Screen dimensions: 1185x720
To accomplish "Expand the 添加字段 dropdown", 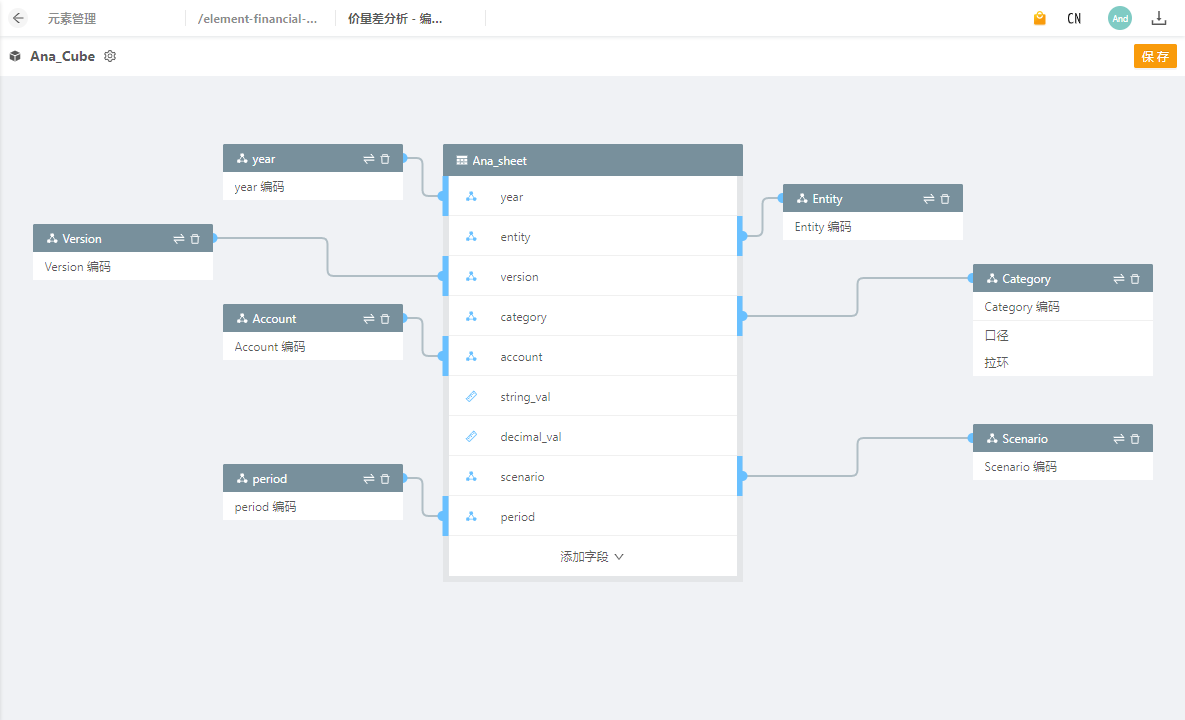I will [x=592, y=557].
